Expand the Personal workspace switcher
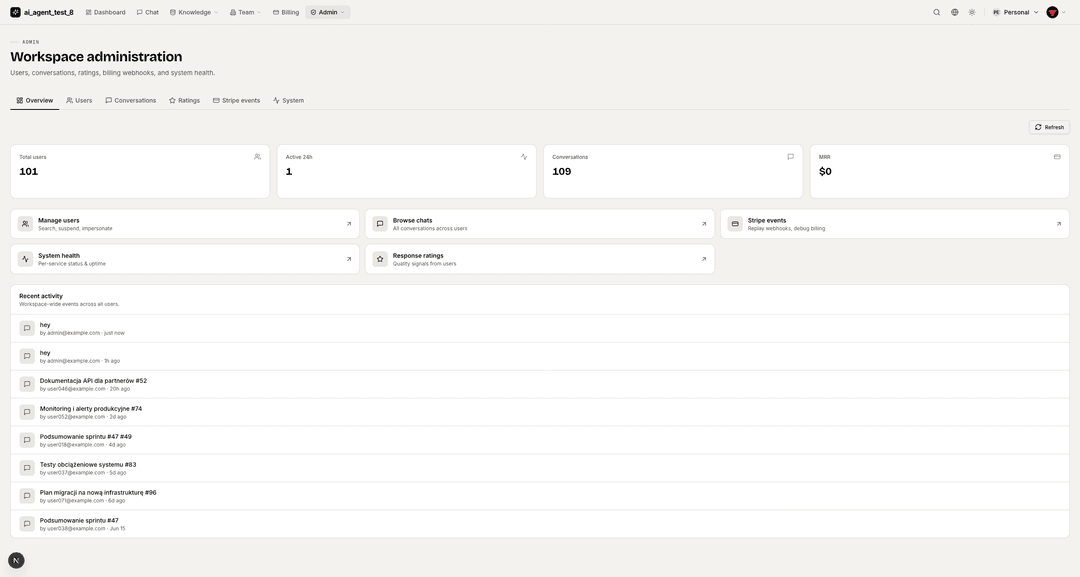Screen dimensions: 1080x577 click(x=1015, y=12)
